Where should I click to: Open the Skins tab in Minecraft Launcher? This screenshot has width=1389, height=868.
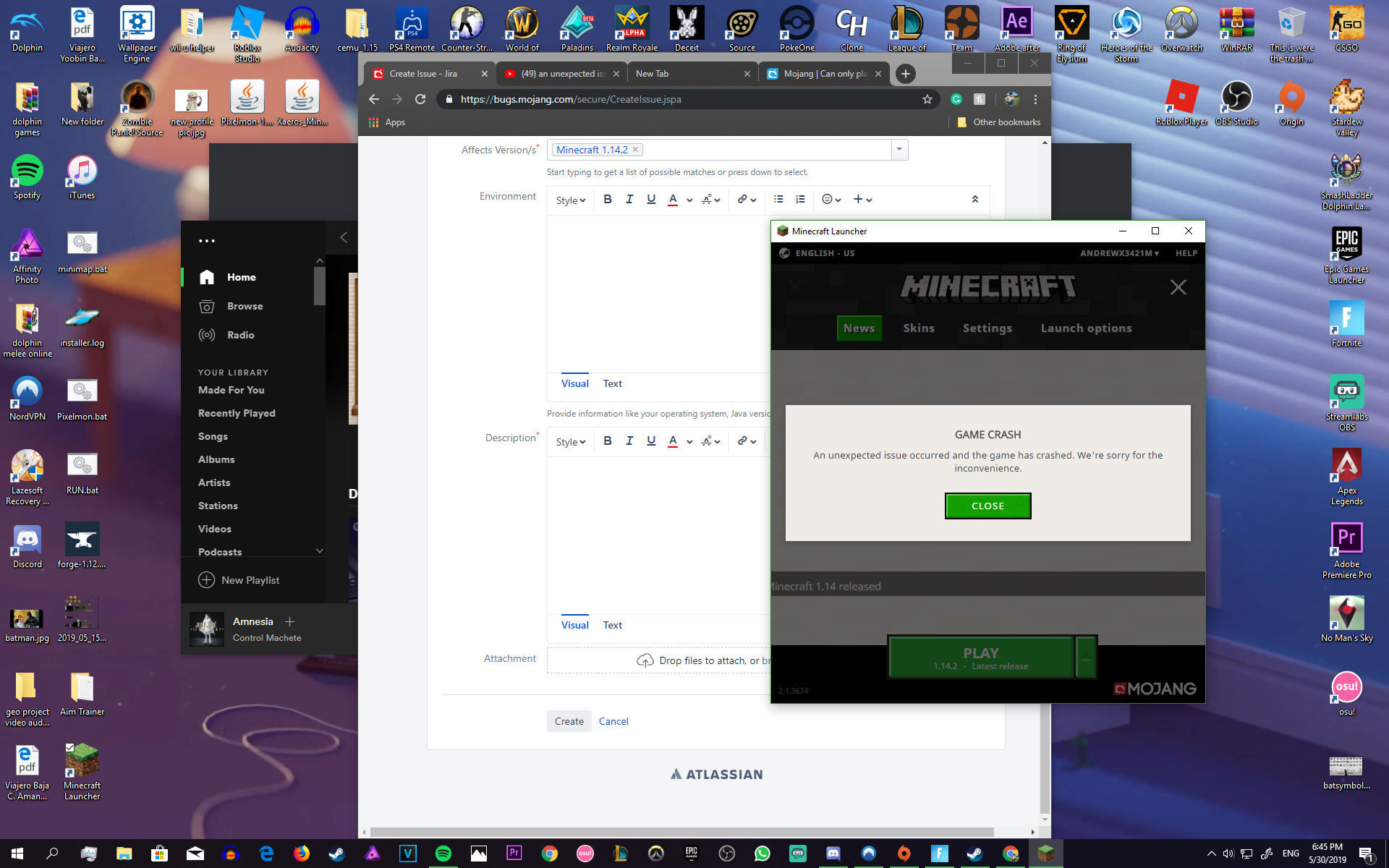coord(919,328)
